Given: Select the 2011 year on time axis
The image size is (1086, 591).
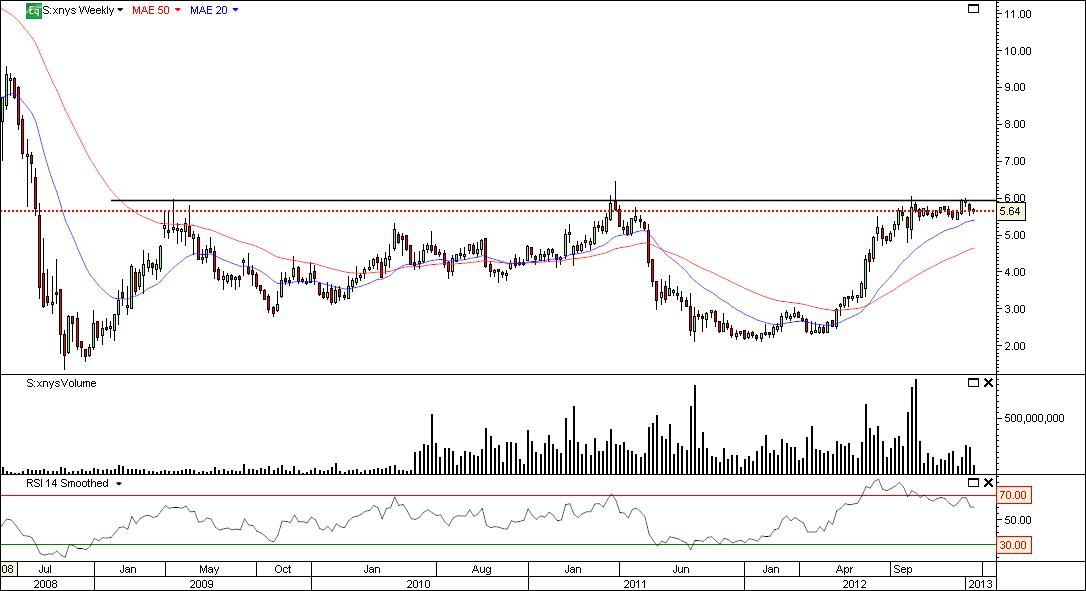Looking at the screenshot, I should pos(635,583).
